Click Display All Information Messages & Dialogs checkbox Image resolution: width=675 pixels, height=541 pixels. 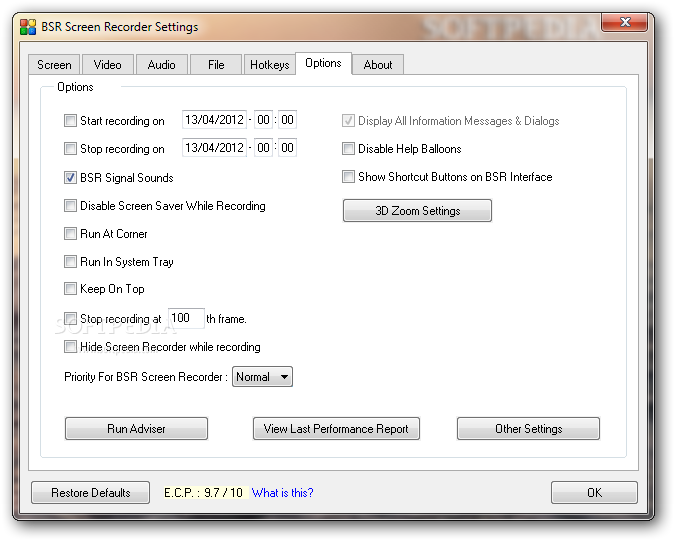[348, 121]
